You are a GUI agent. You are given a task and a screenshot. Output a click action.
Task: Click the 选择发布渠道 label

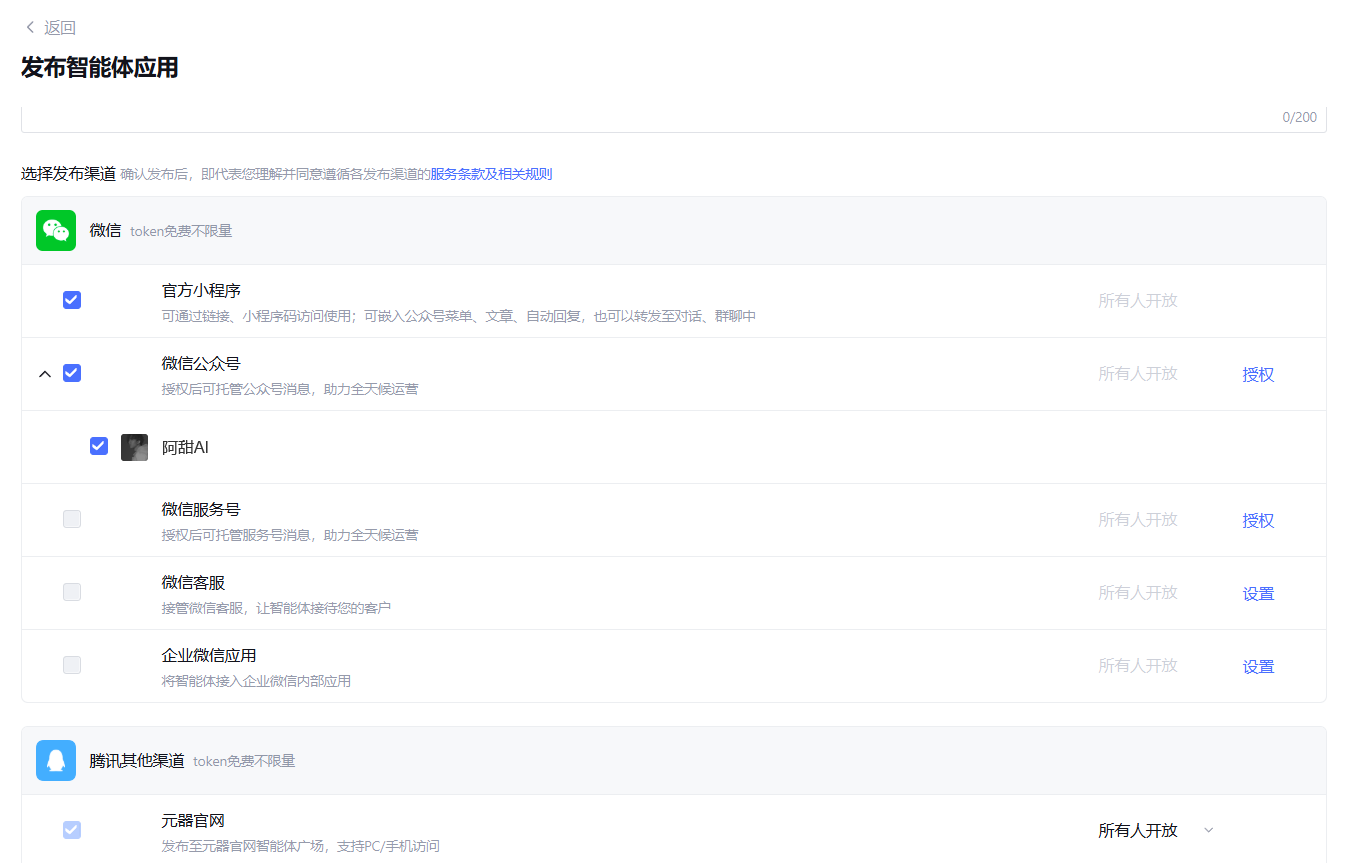point(68,174)
